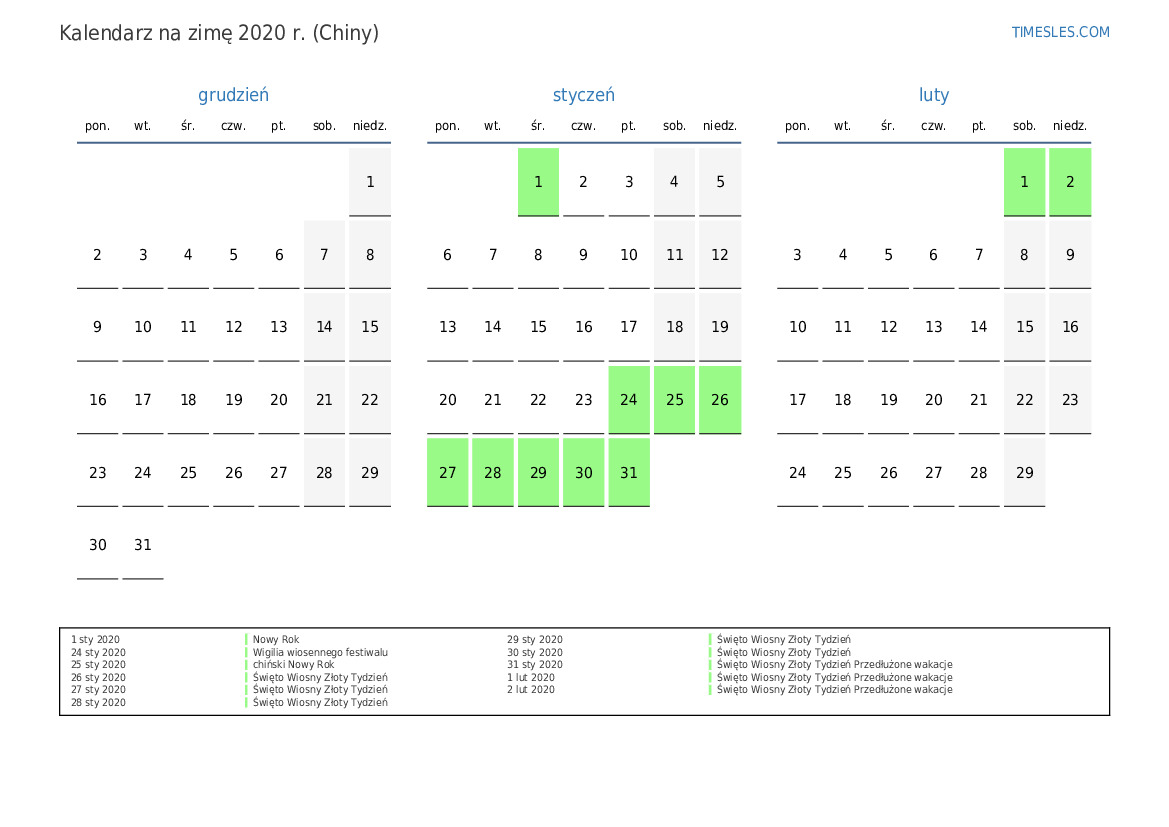Open the TIMESLES.COM link
This screenshot has height=827, width=1169.
click(1060, 32)
